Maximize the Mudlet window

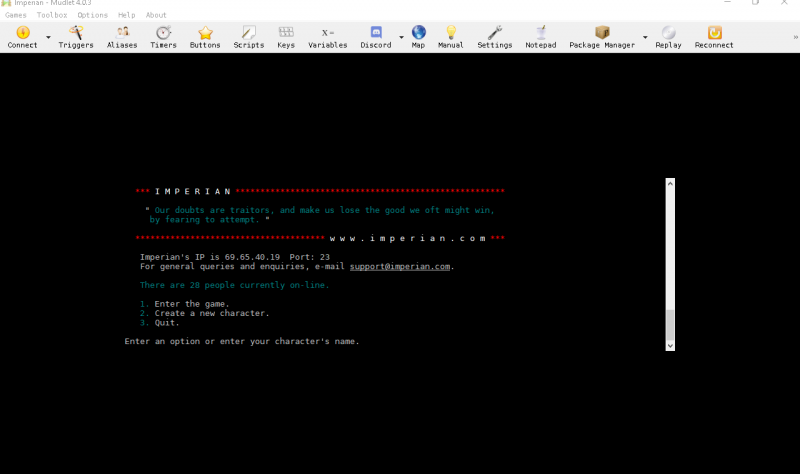pos(756,3)
